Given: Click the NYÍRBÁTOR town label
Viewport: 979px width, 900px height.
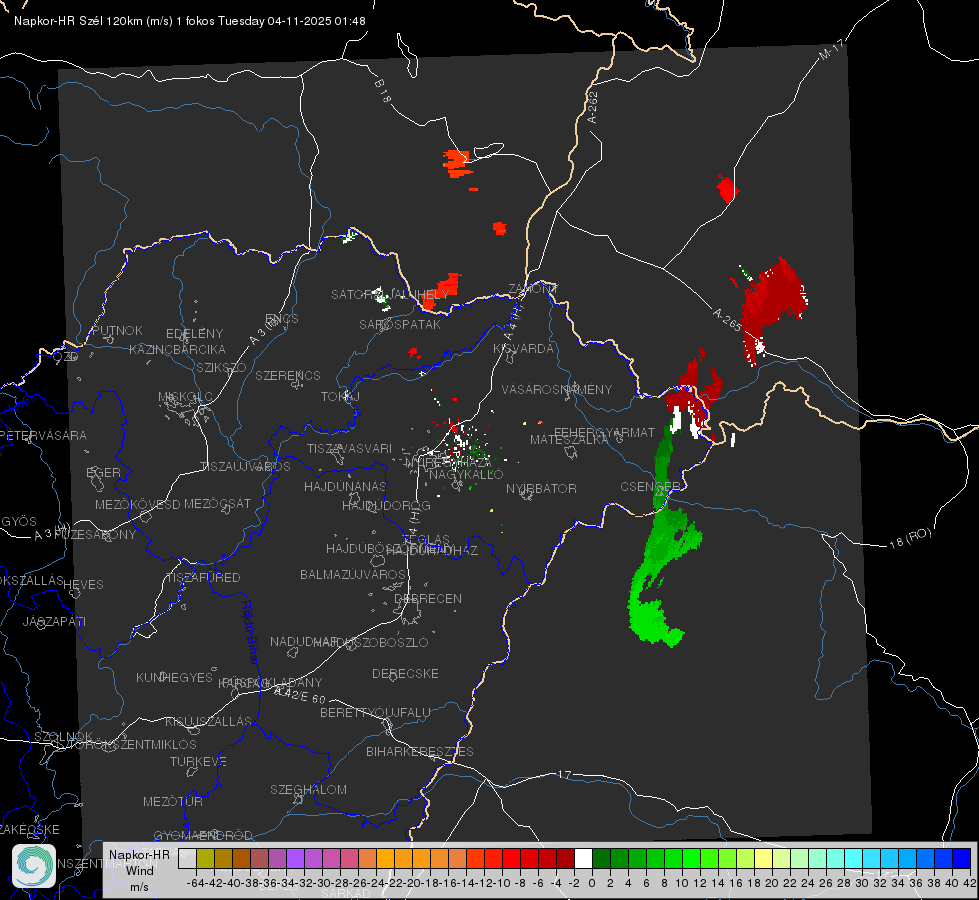Looking at the screenshot, I should point(541,488).
